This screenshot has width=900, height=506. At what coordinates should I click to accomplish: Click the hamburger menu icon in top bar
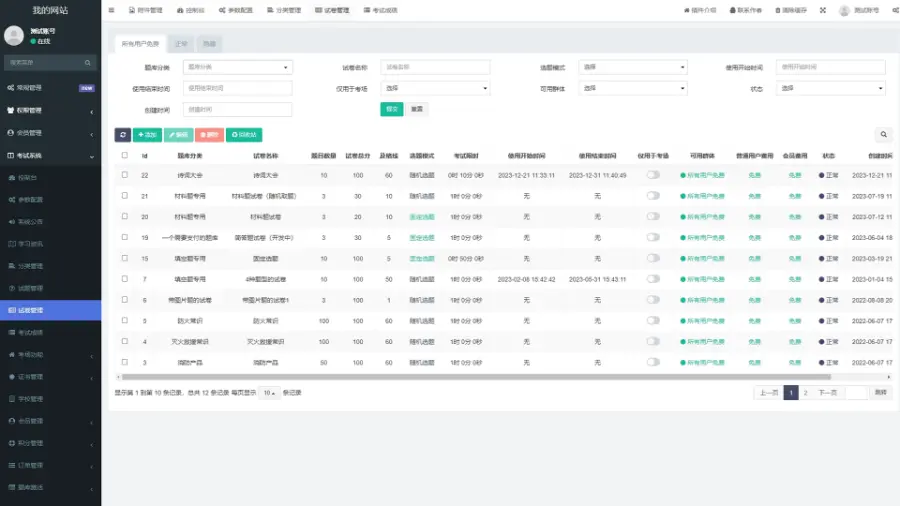[x=111, y=10]
